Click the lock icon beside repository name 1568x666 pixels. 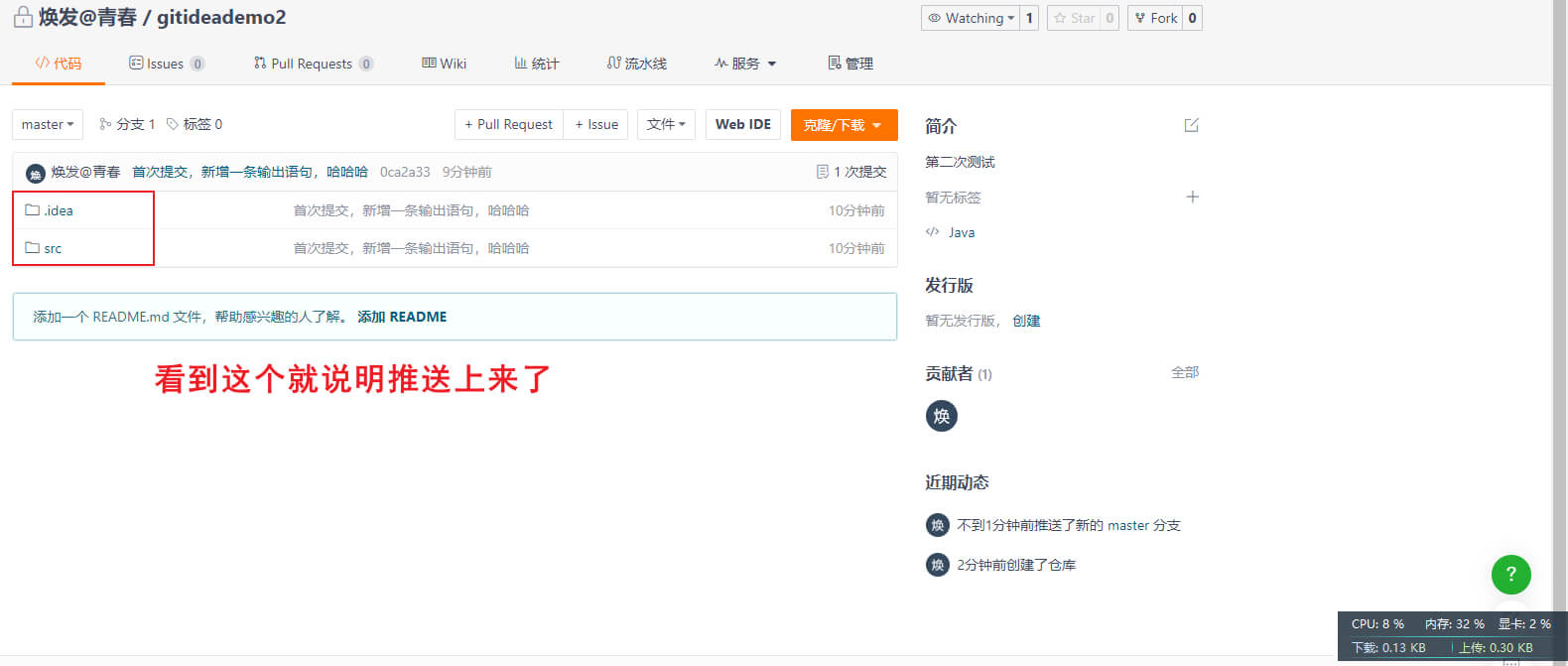[23, 17]
